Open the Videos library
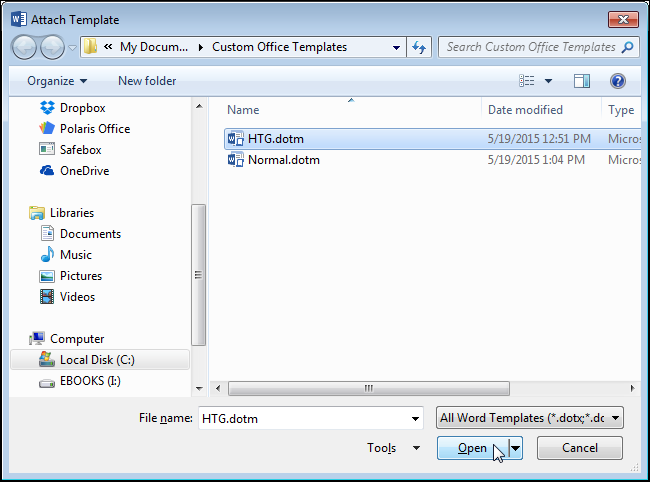The width and height of the screenshot is (650, 482). (68, 297)
